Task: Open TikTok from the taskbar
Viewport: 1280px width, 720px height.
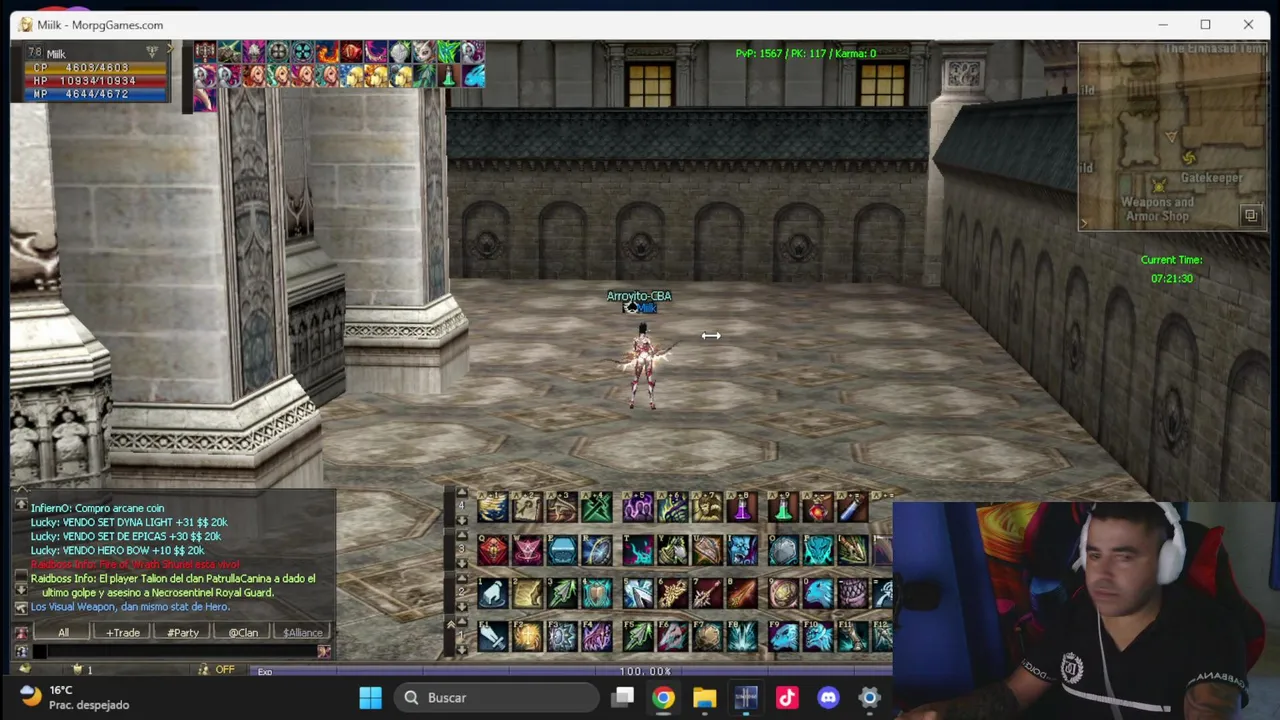Action: (x=787, y=698)
